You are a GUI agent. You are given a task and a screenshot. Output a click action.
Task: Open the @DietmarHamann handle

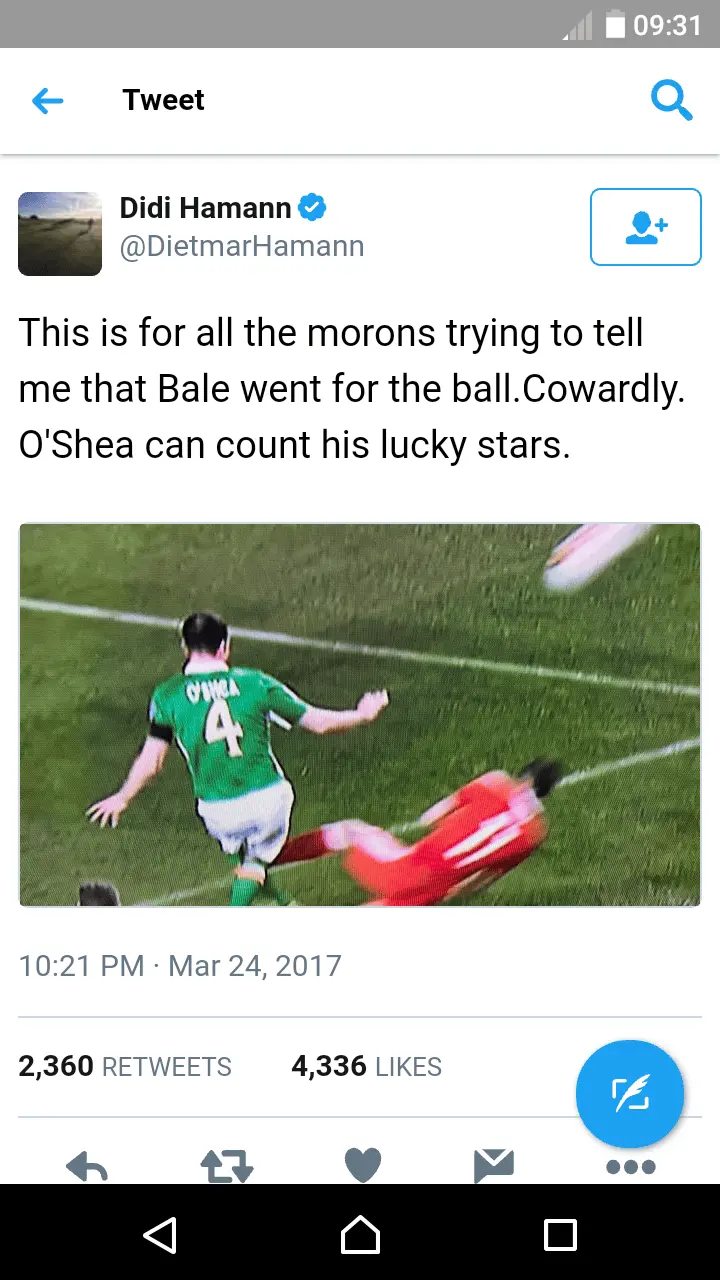tap(242, 247)
